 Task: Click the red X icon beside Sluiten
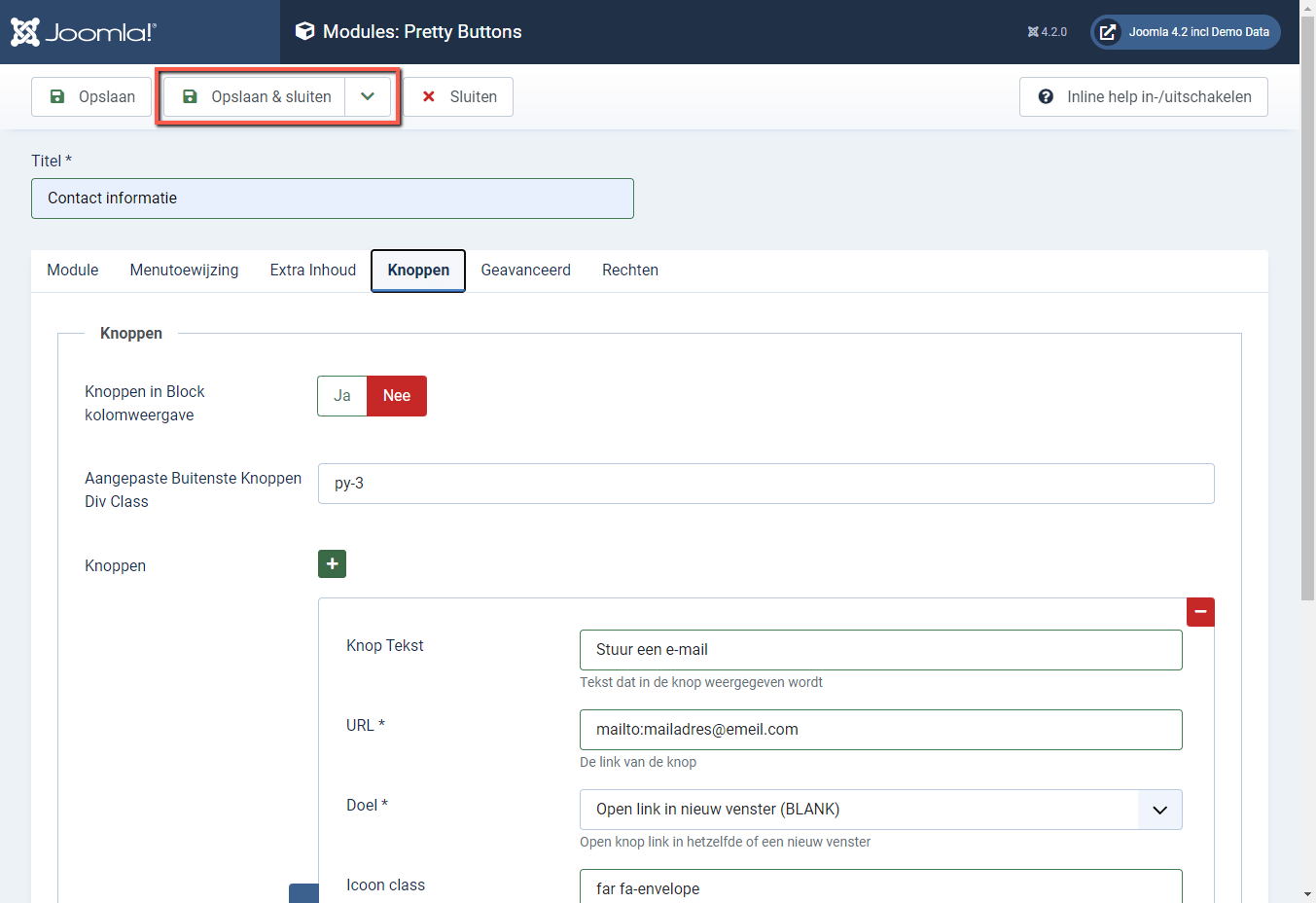click(x=428, y=96)
